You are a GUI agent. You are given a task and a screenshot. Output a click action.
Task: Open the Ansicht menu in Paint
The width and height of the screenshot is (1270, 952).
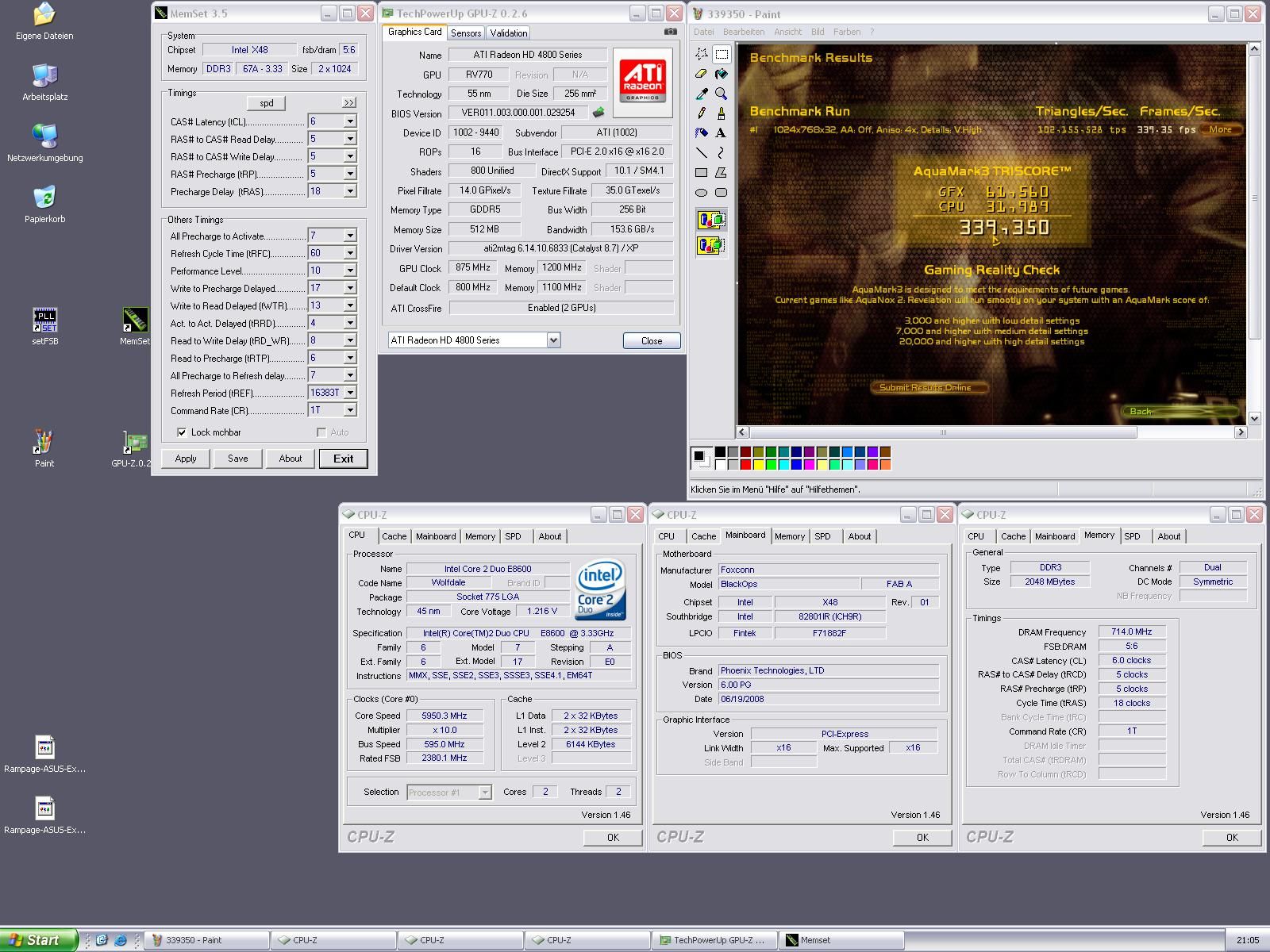787,32
